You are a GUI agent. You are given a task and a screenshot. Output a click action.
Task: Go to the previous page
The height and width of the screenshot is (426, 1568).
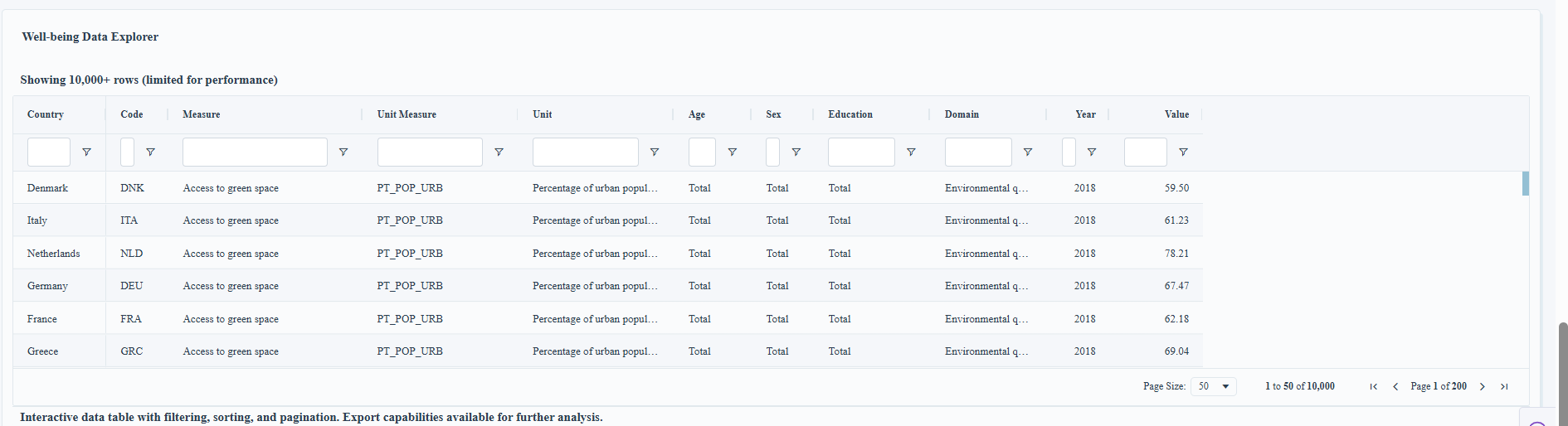(x=1395, y=387)
